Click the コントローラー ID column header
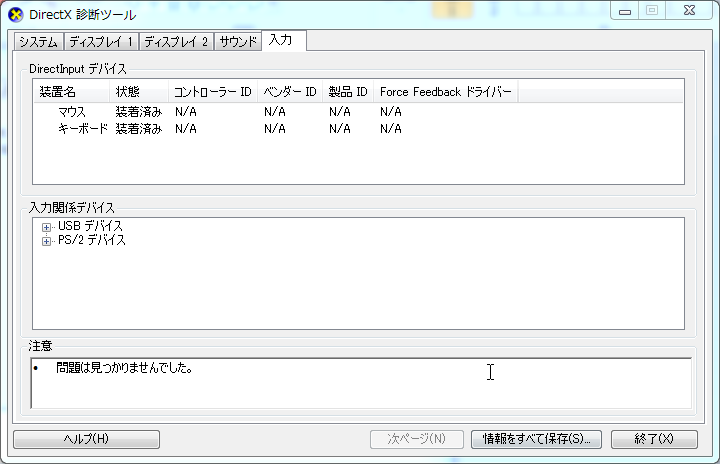The height and width of the screenshot is (464, 720). [213, 91]
